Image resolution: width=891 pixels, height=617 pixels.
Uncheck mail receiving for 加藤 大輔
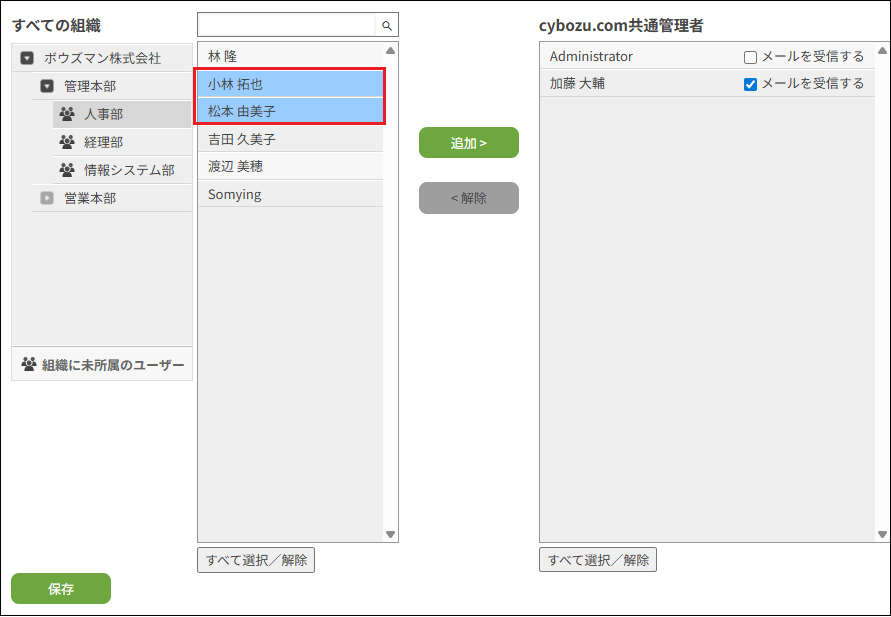(751, 85)
